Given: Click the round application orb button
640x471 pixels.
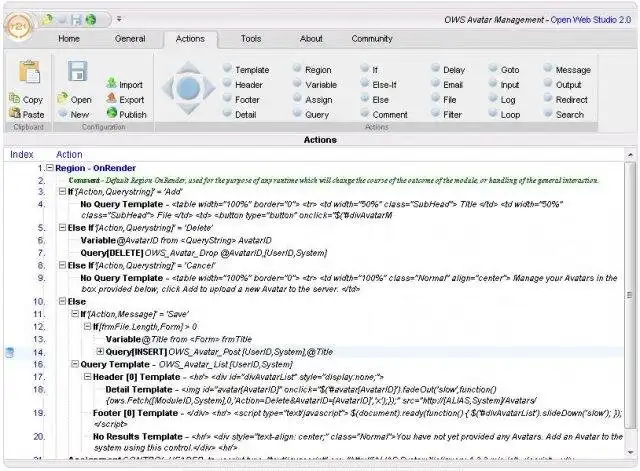Looking at the screenshot, I should point(18,27).
